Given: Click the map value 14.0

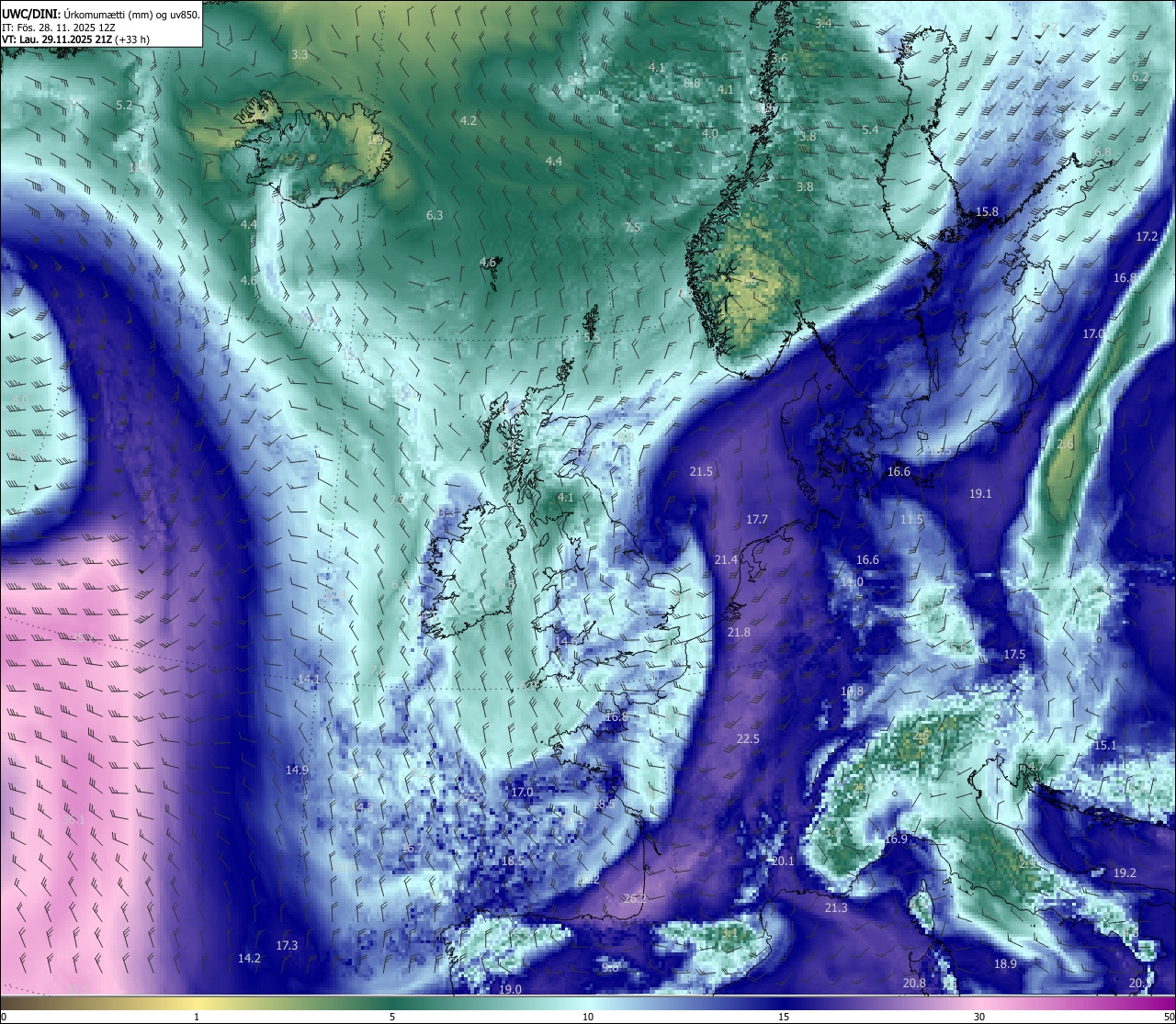Looking at the screenshot, I should [x=852, y=582].
